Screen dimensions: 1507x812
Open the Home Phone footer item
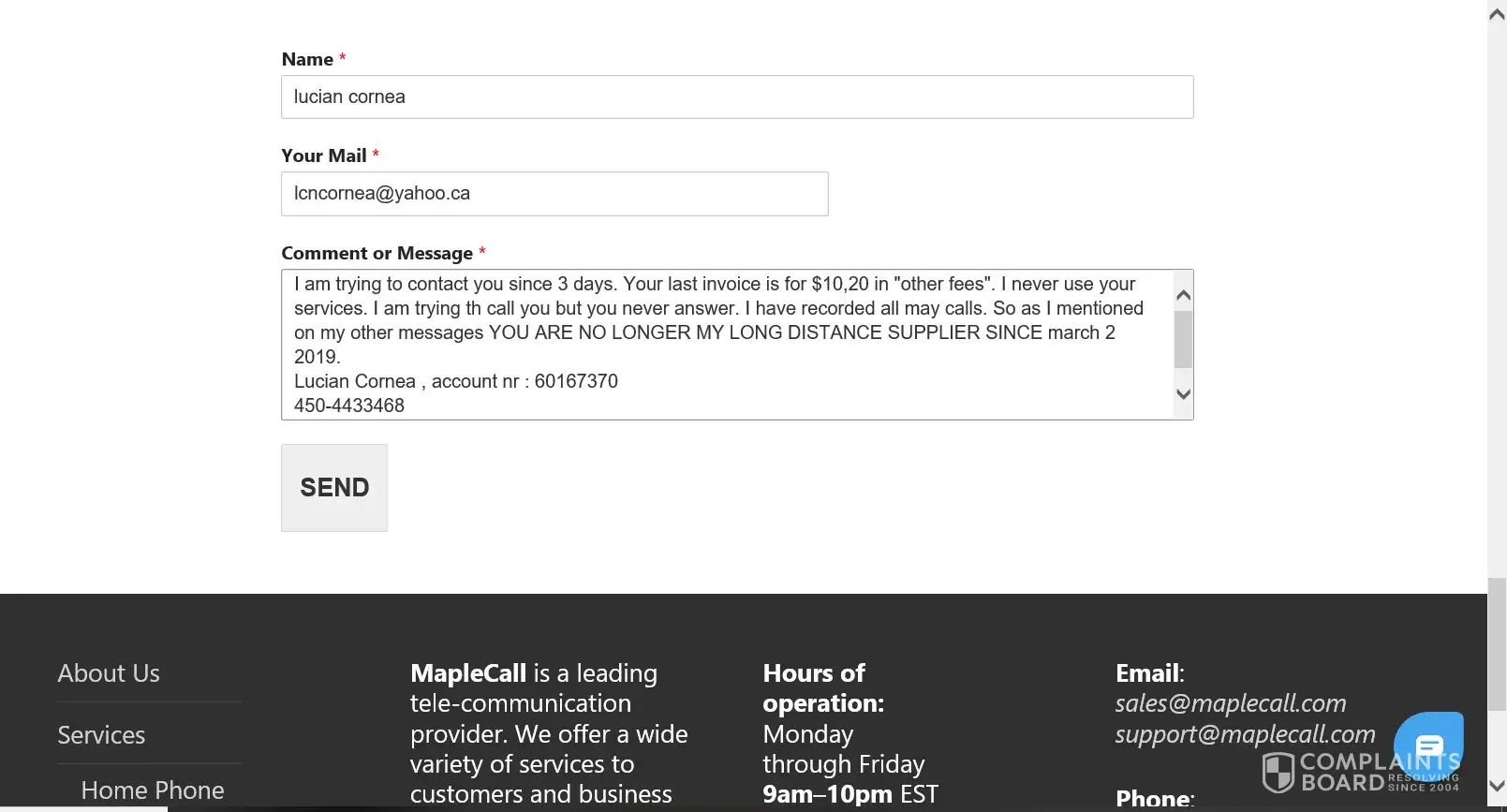click(153, 790)
